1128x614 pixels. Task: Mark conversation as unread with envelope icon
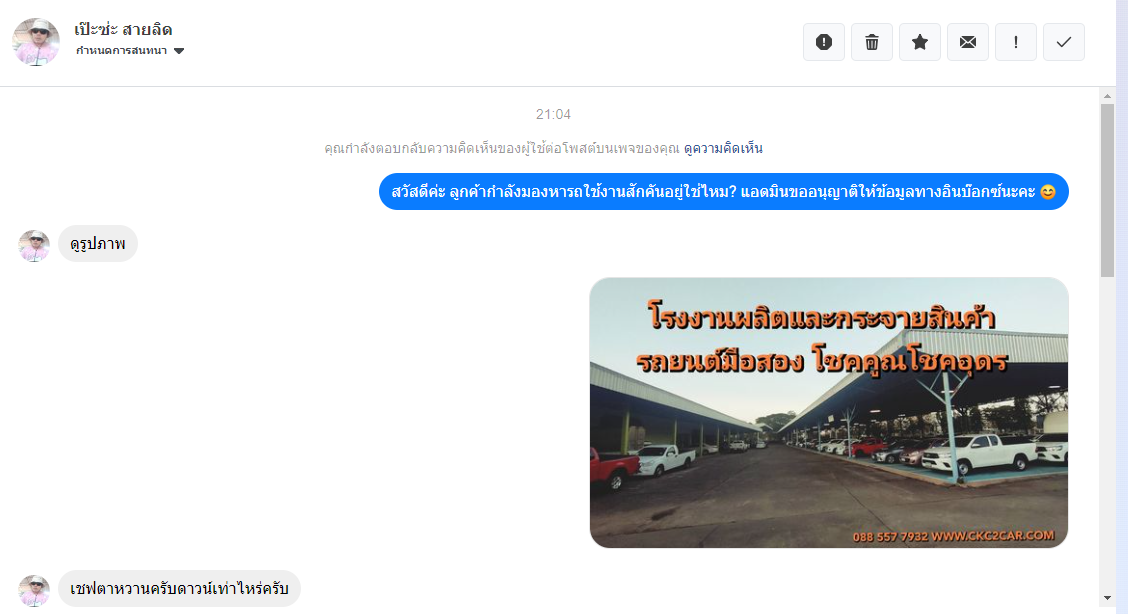tap(968, 42)
